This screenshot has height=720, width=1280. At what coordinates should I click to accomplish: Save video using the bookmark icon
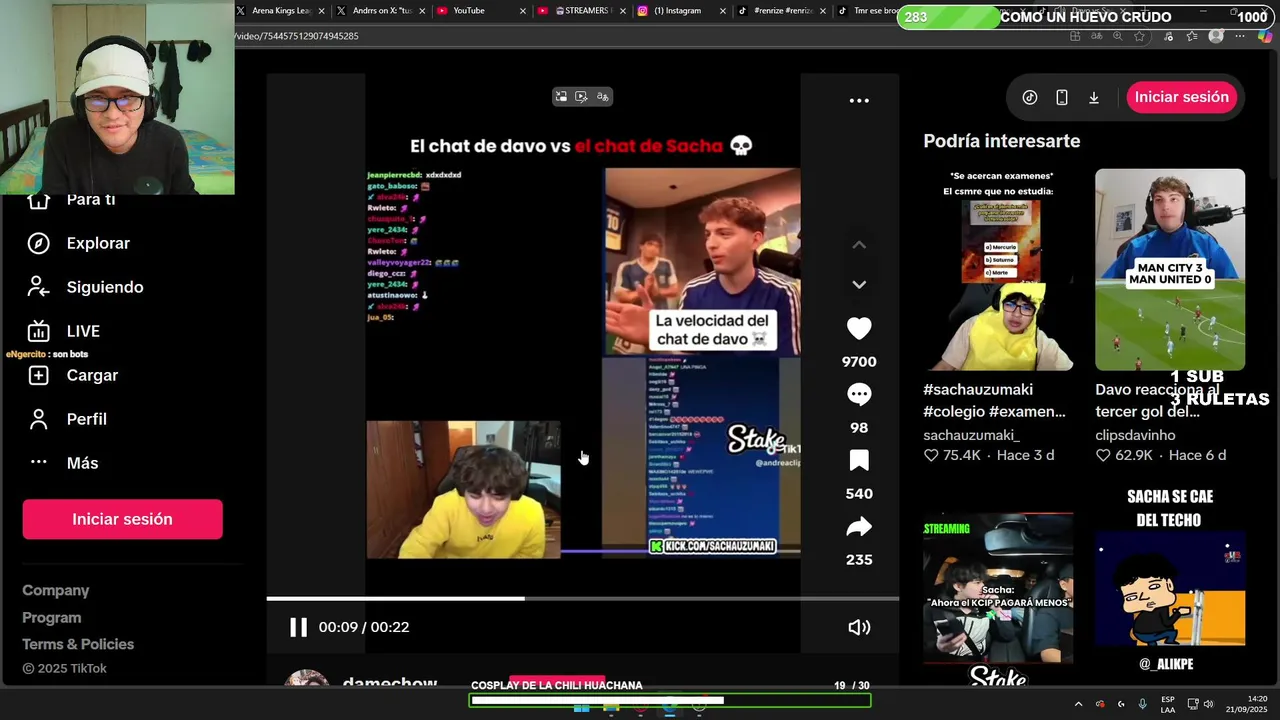pos(859,460)
